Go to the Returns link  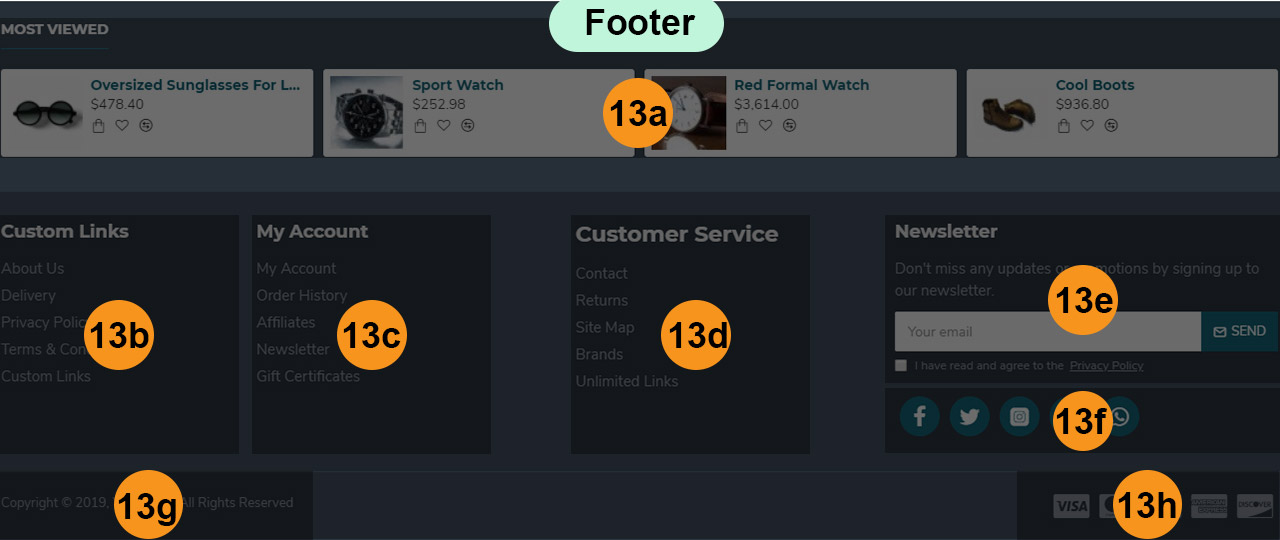pos(602,300)
